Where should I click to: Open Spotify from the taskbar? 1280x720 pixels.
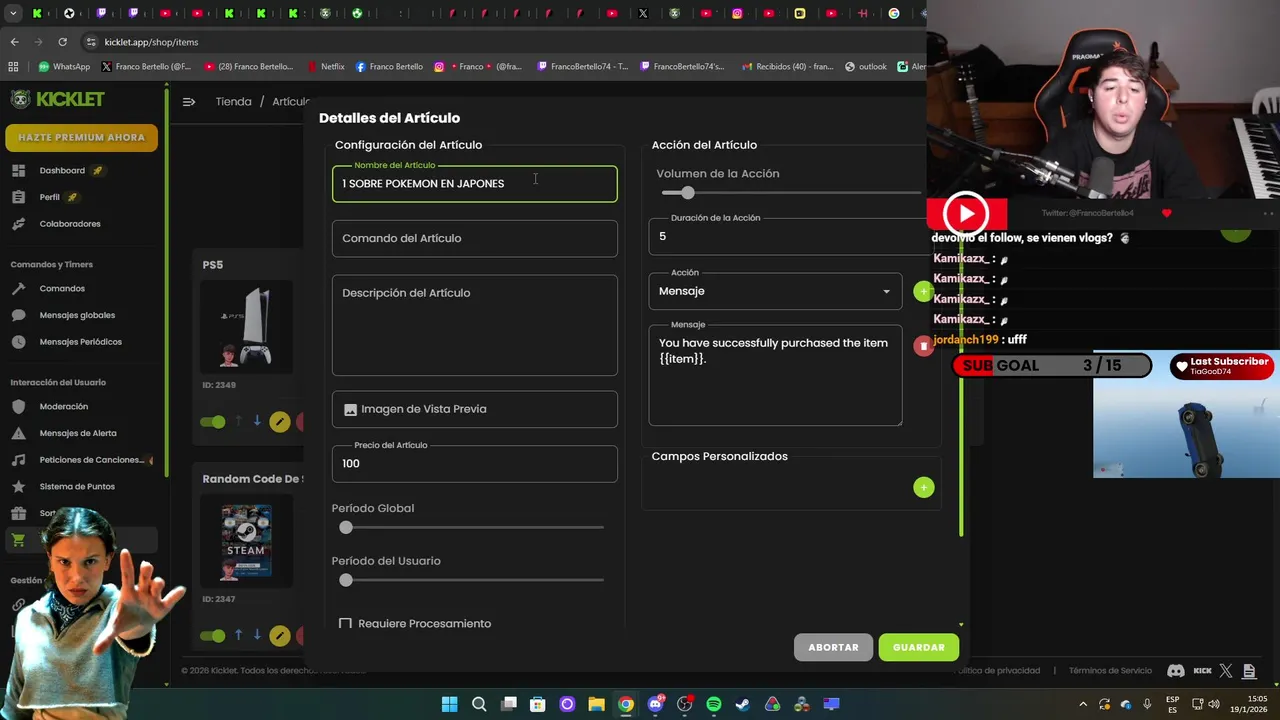pyautogui.click(x=713, y=704)
